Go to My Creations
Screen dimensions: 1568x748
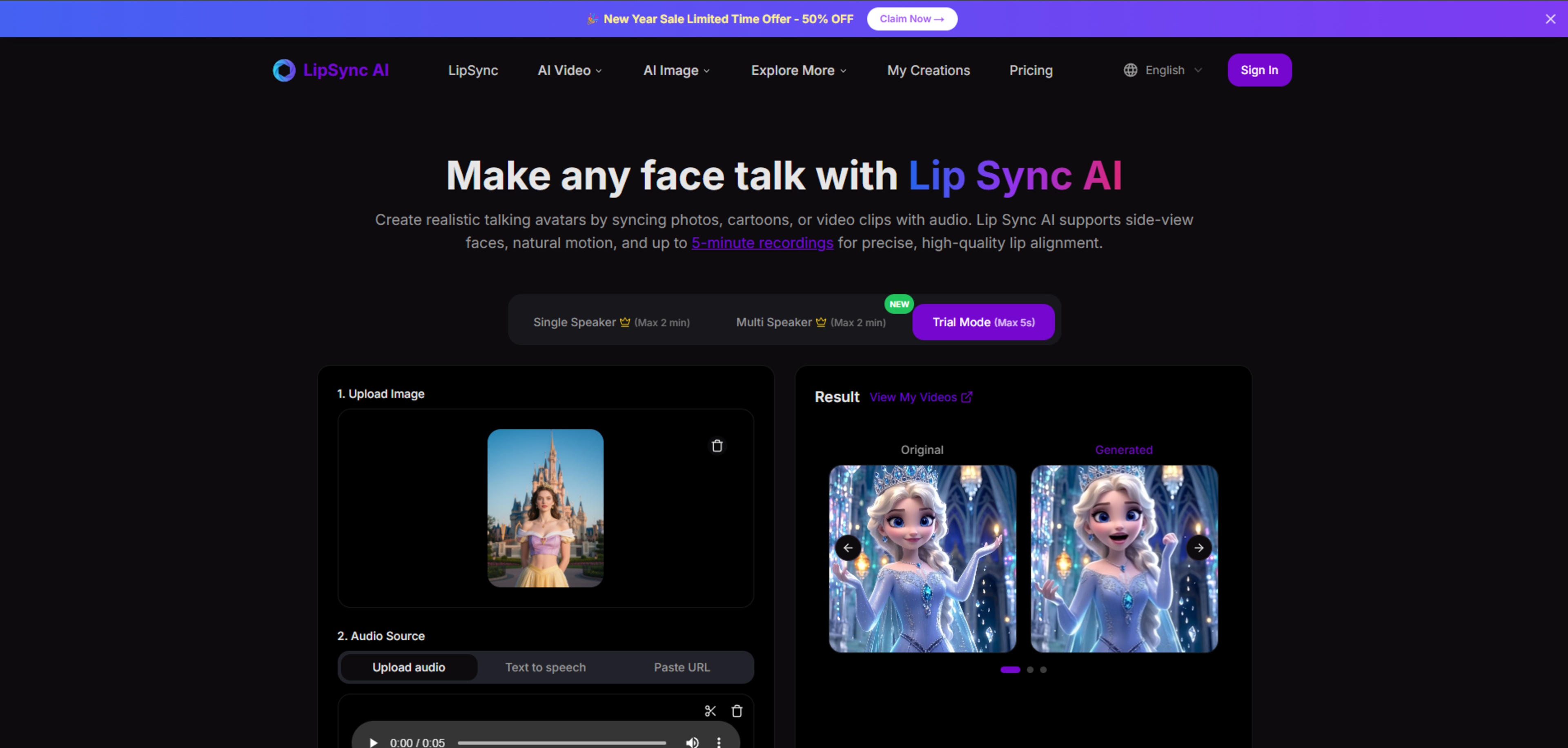[928, 70]
